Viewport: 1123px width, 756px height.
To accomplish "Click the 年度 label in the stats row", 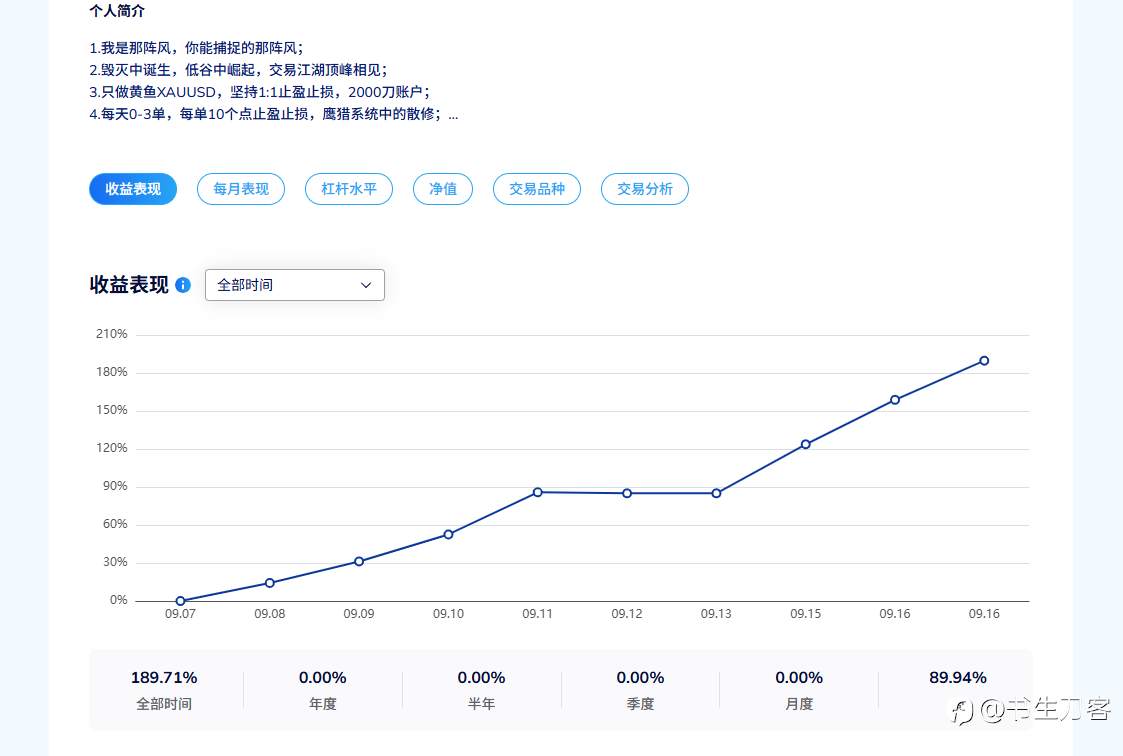I will pos(322,704).
